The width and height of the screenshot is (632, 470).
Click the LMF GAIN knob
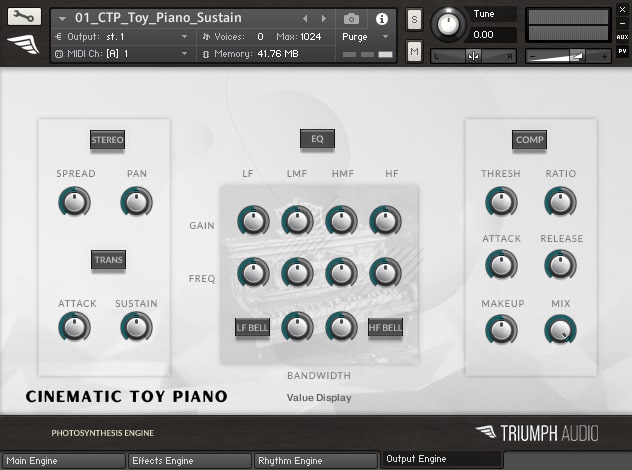click(x=297, y=220)
